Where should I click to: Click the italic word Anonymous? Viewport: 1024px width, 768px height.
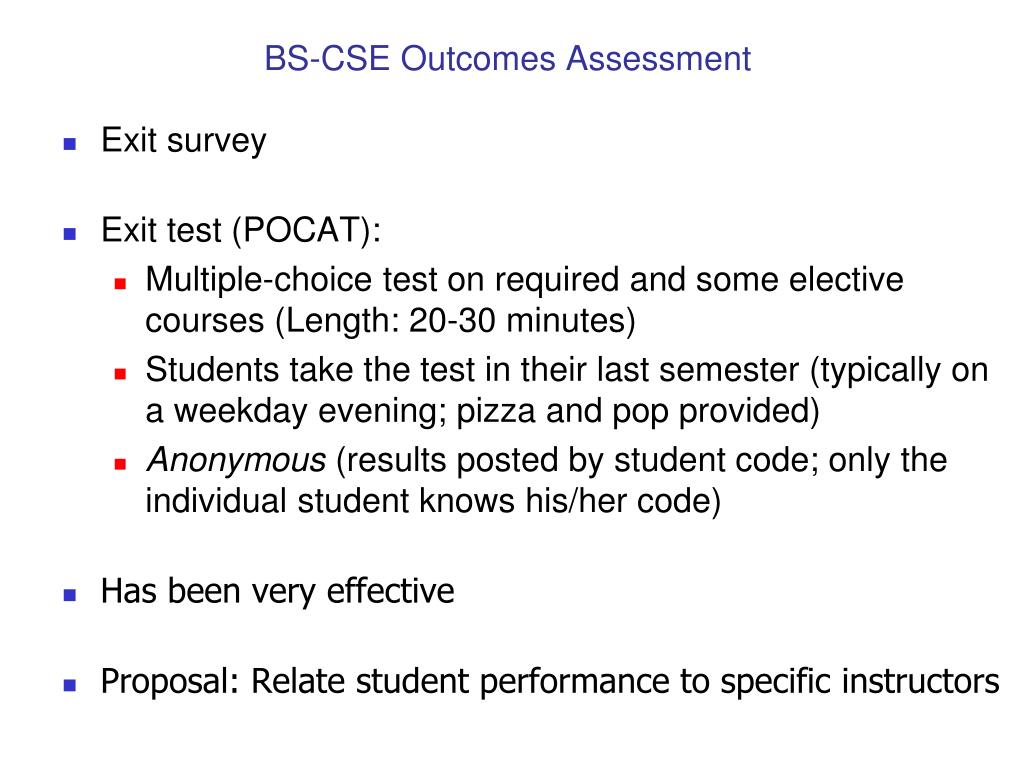point(236,460)
